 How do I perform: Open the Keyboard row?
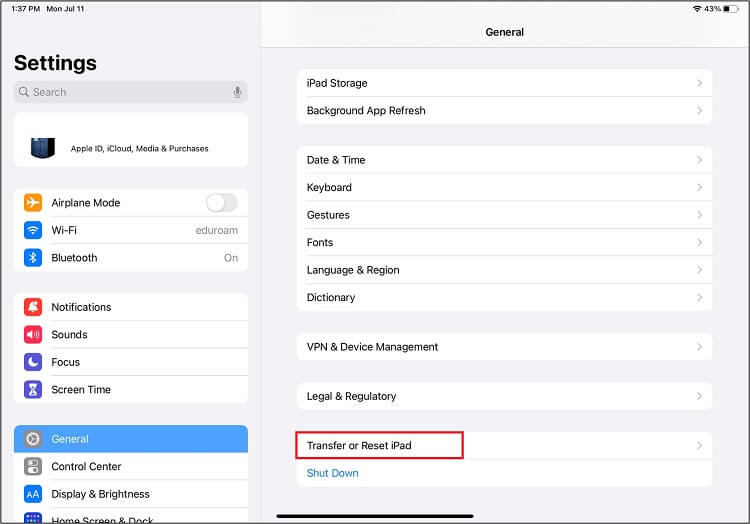505,187
